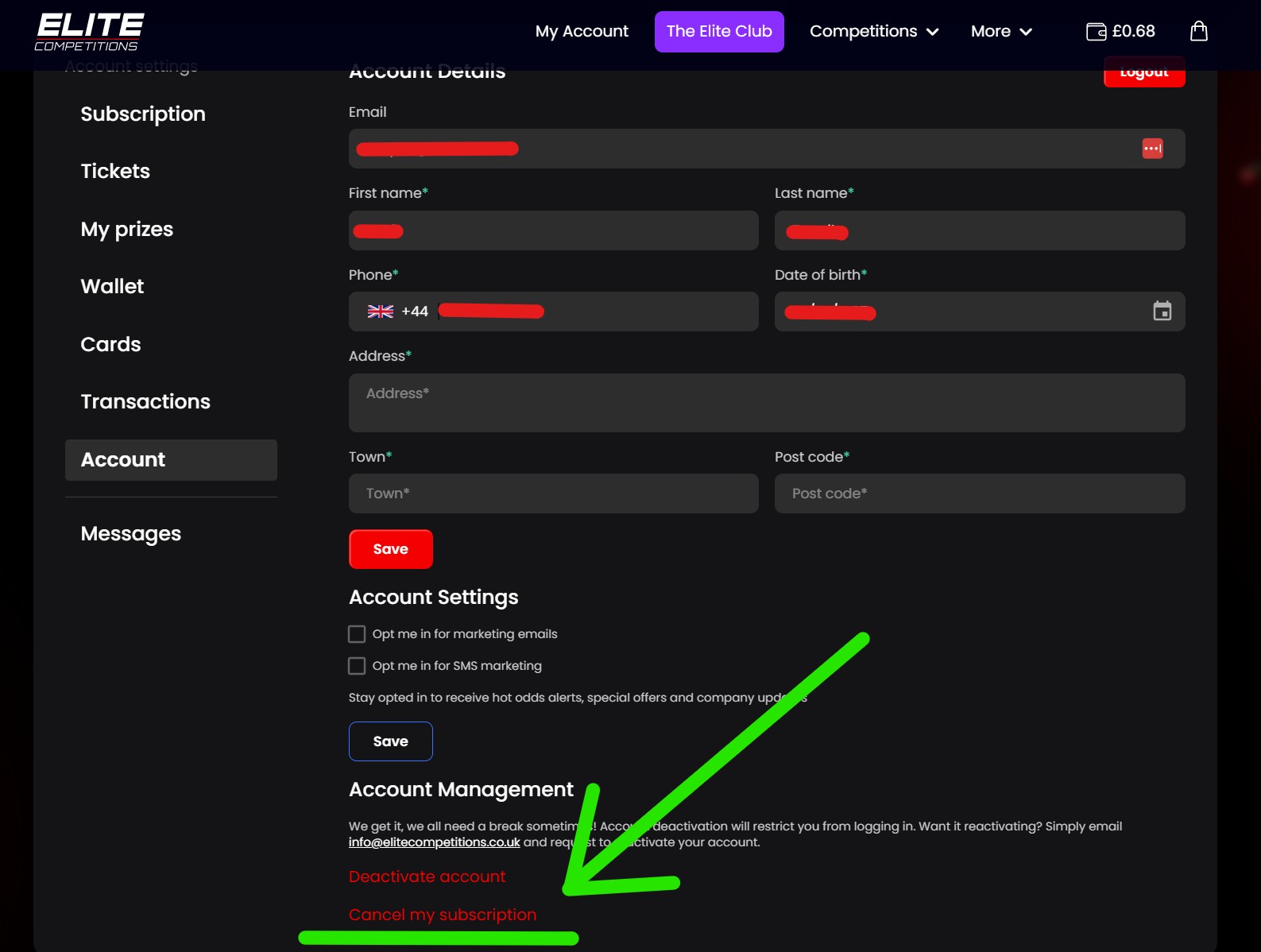Click the red Save button for details
1261x952 pixels.
390,549
